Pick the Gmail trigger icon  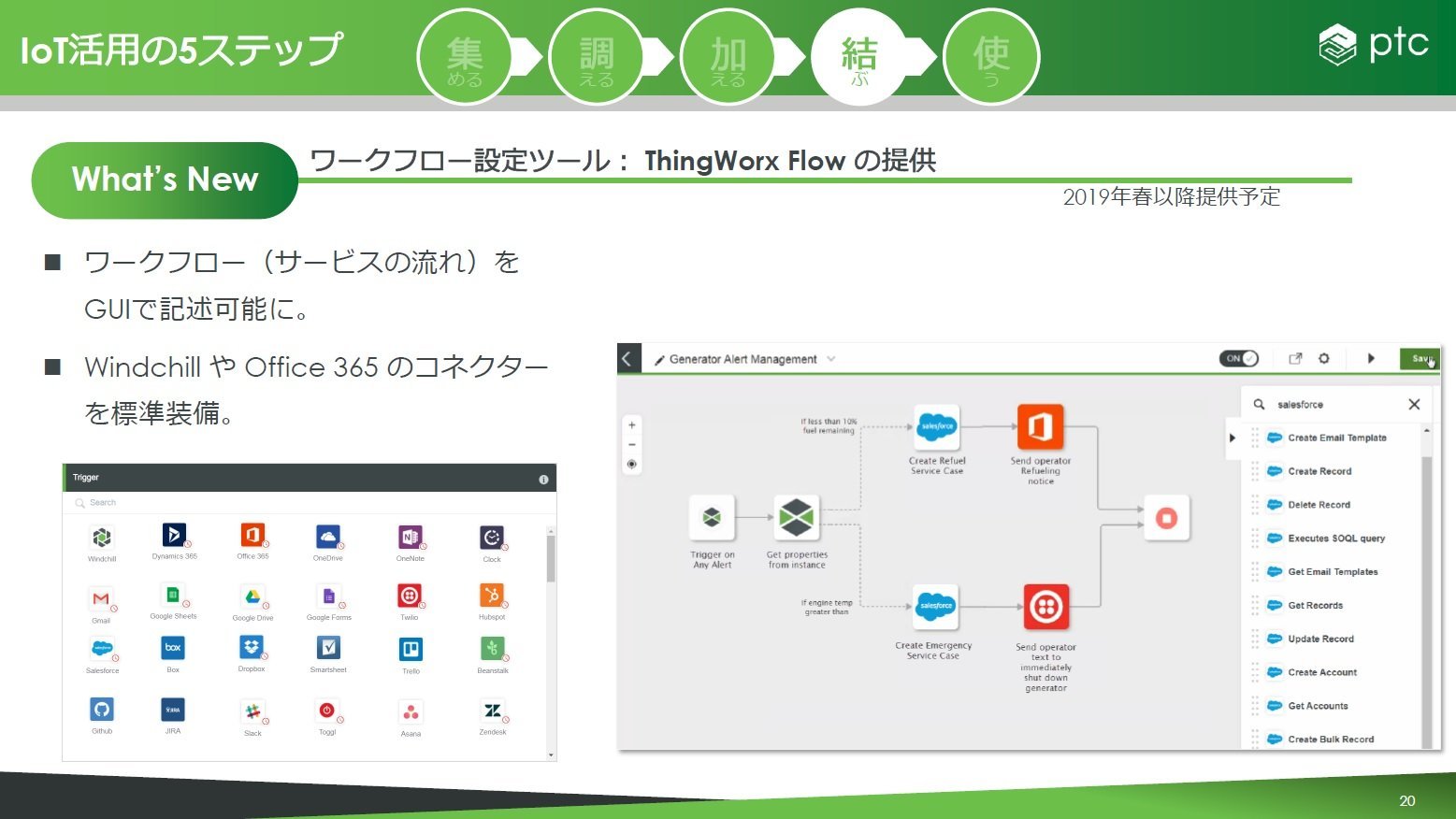pyautogui.click(x=101, y=598)
